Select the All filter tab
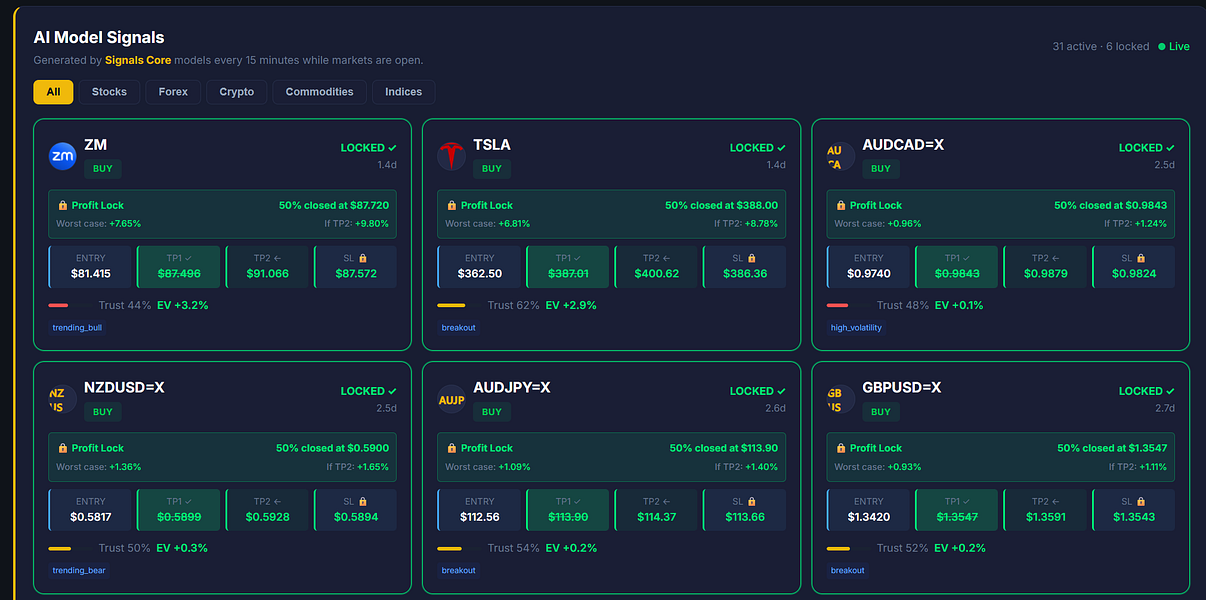Image resolution: width=1206 pixels, height=600 pixels. click(x=53, y=92)
